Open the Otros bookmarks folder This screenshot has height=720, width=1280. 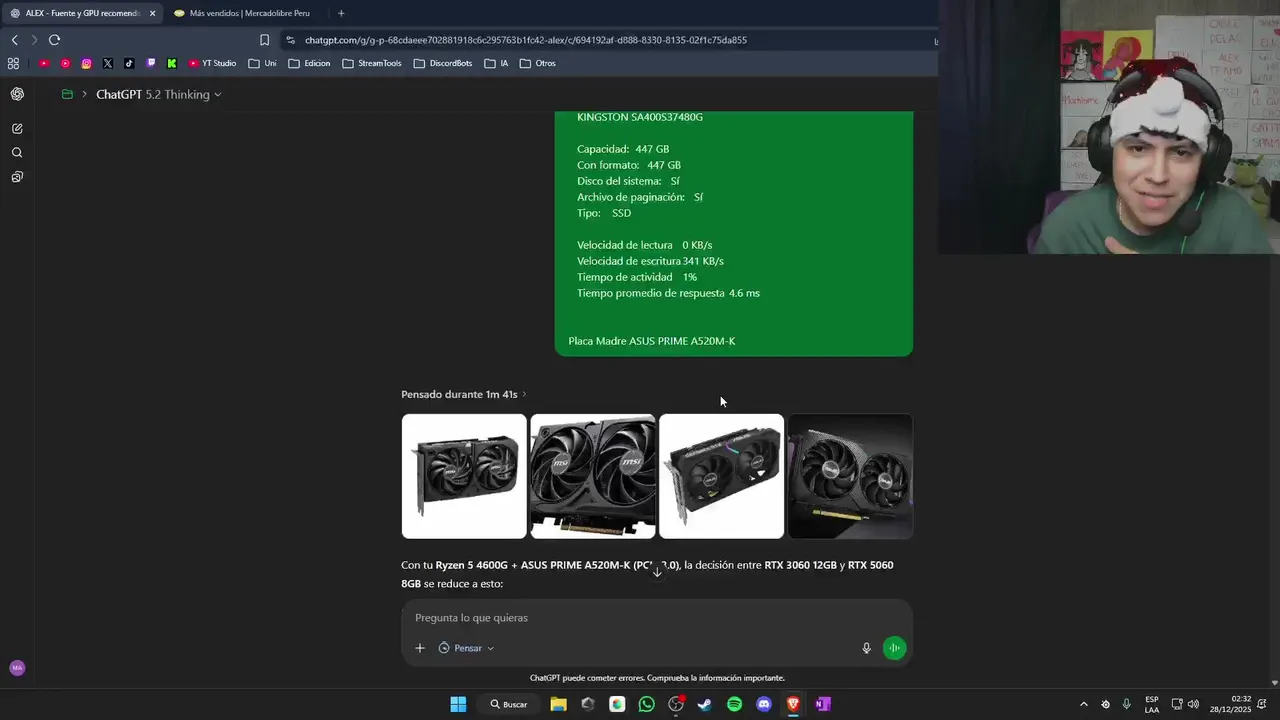tap(538, 63)
